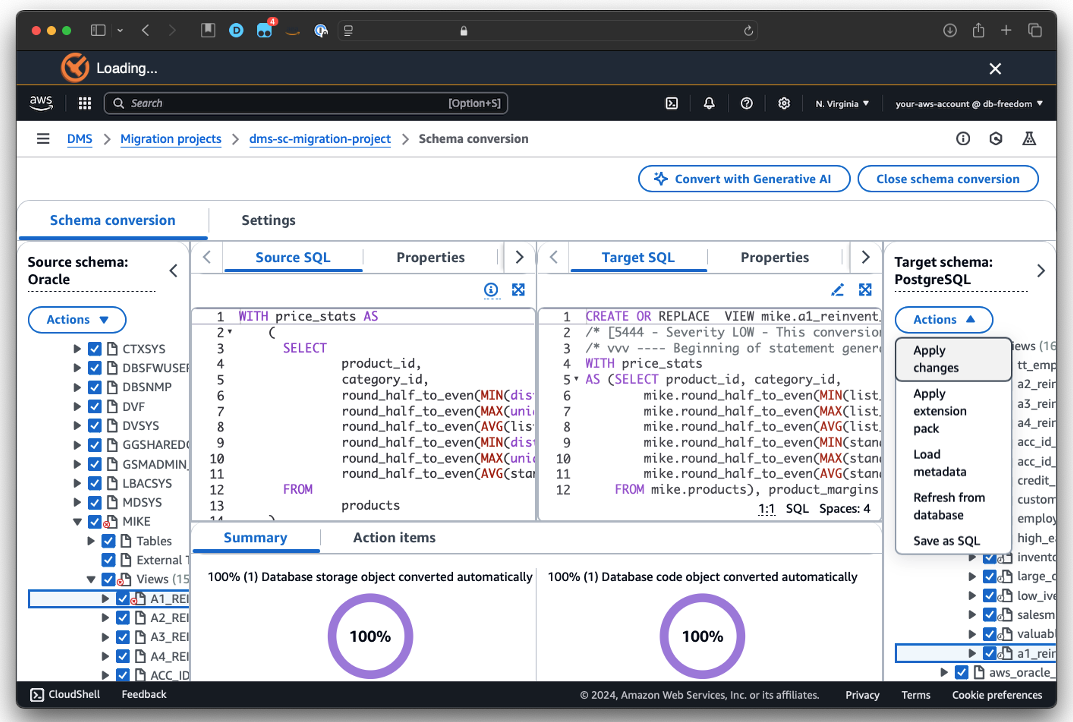Switch to the Settings tab
1073x722 pixels.
(268, 220)
